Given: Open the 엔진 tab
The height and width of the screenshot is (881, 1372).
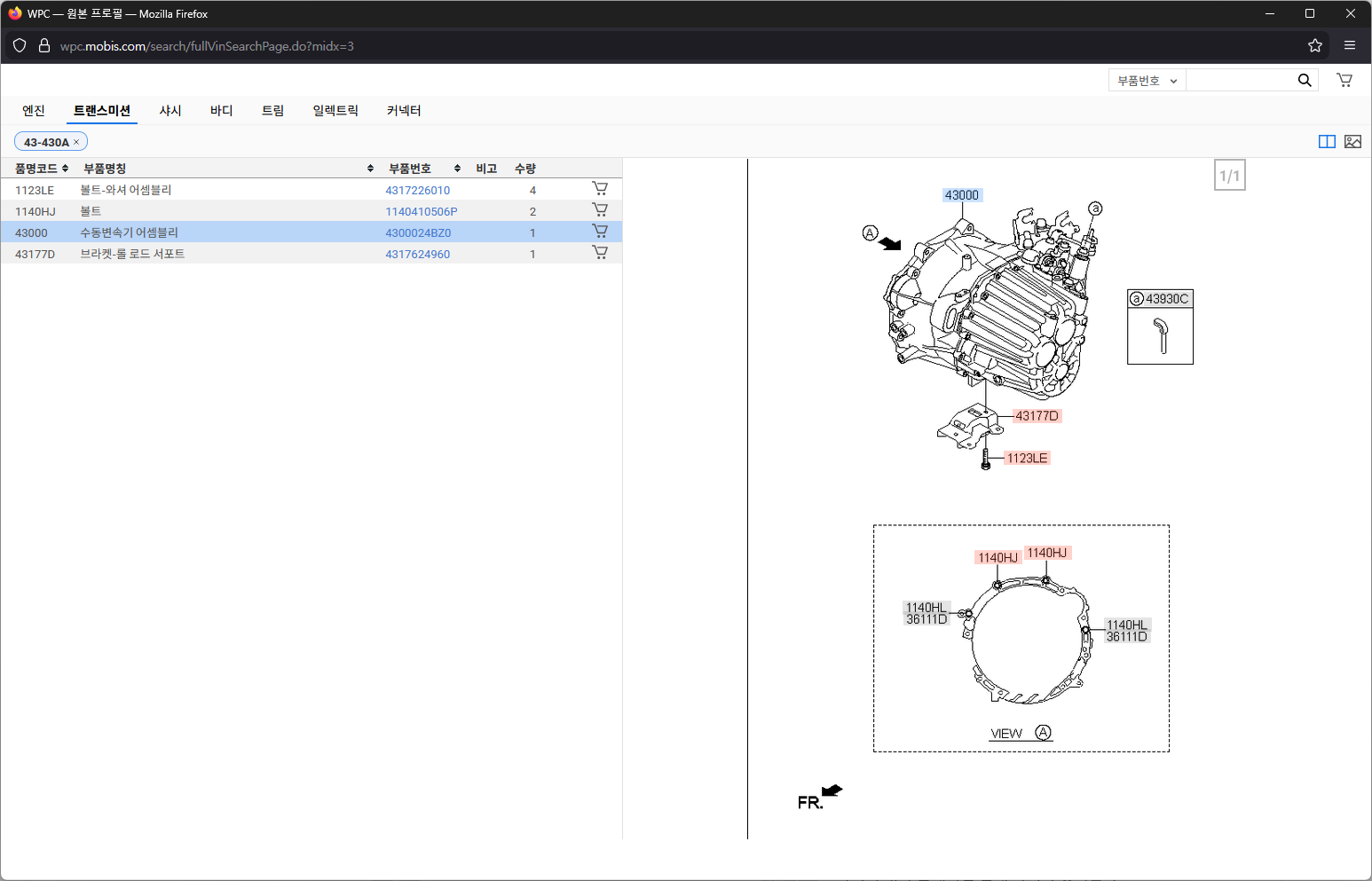Looking at the screenshot, I should (x=34, y=111).
